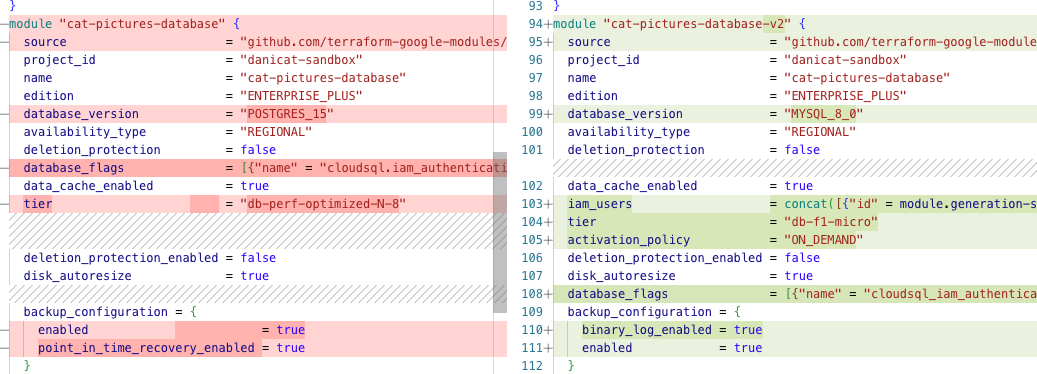Click line number 93
1037x374 pixels.
[x=535, y=6]
